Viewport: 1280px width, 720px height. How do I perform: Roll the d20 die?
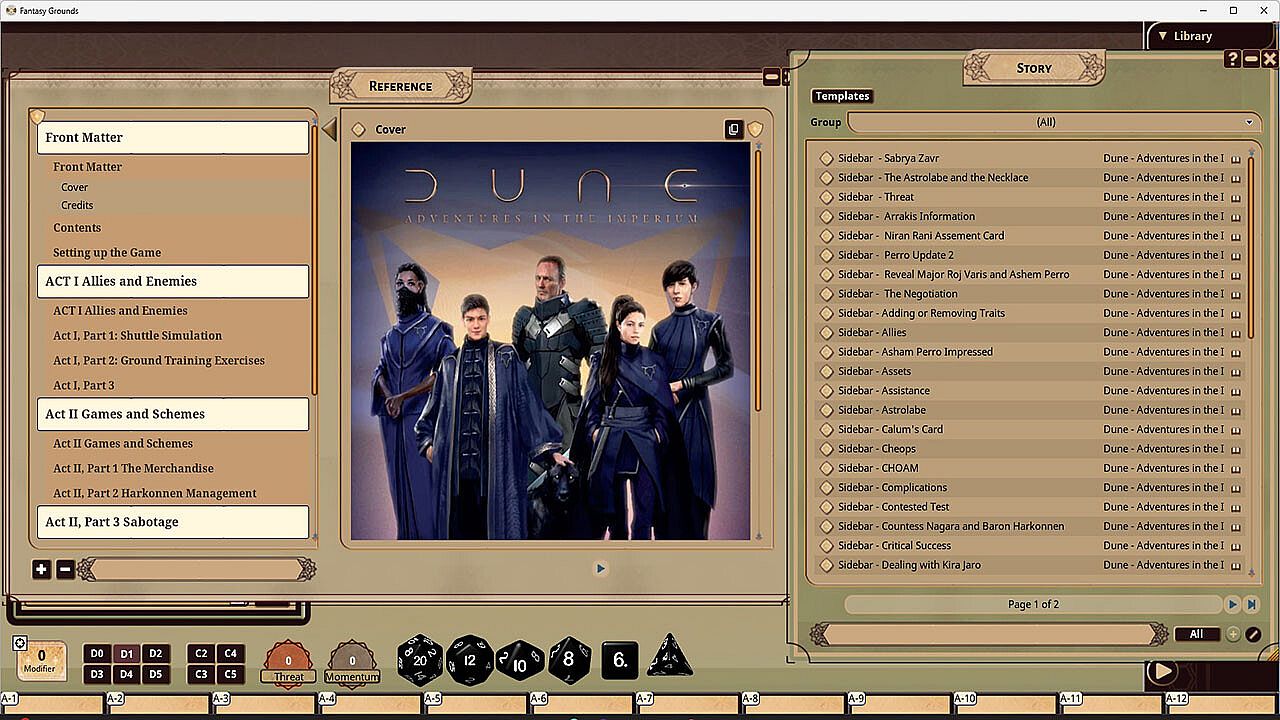[420, 659]
